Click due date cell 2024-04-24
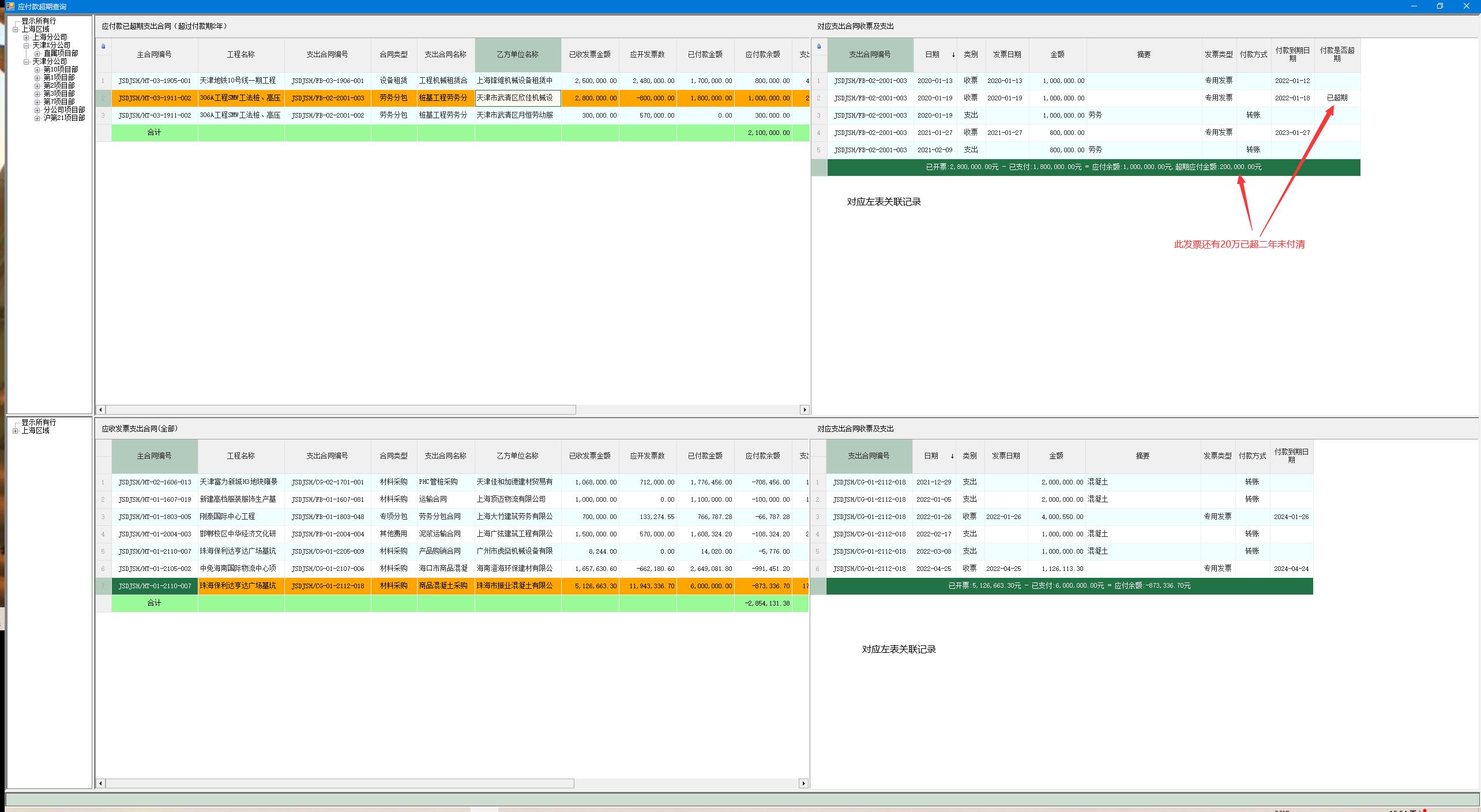 pos(1292,569)
